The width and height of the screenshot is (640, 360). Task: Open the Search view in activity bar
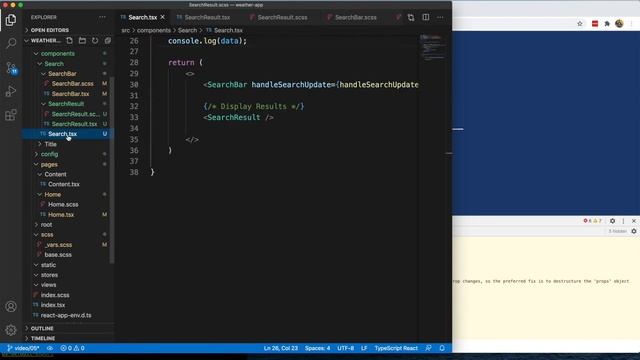(11, 43)
